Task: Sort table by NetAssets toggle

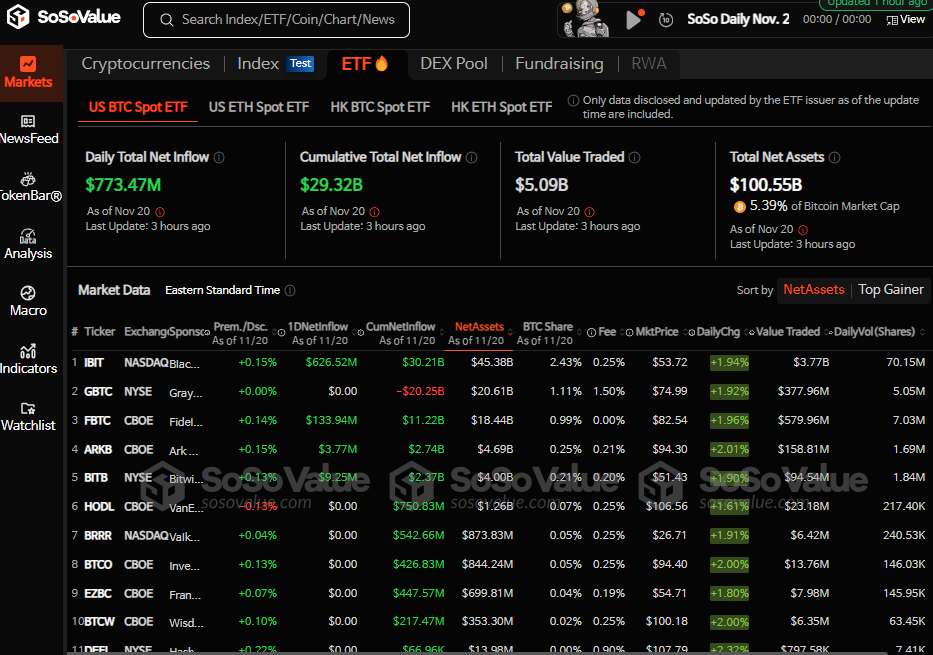Action: (813, 290)
